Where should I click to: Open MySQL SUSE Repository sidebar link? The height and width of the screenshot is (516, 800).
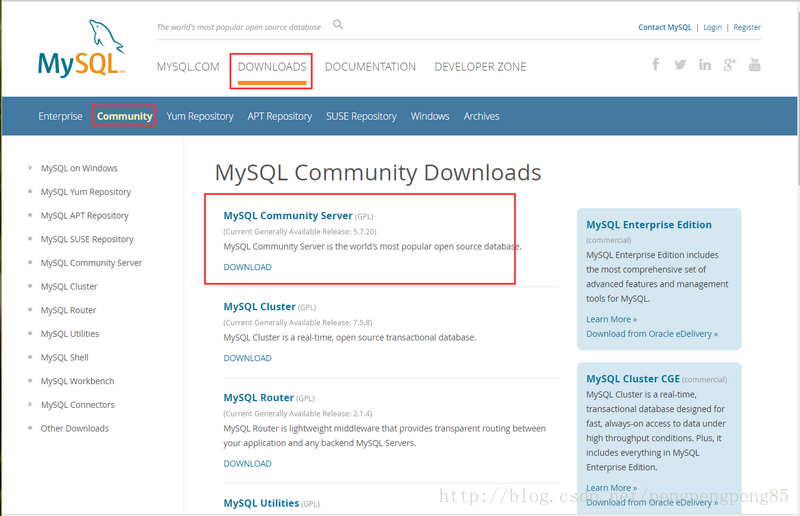[87, 239]
